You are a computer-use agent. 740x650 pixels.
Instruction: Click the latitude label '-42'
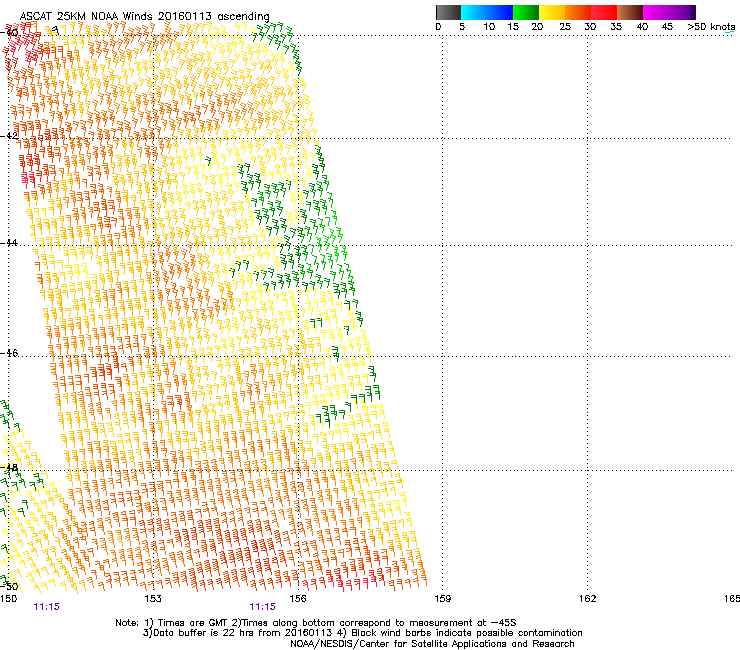click(x=9, y=136)
